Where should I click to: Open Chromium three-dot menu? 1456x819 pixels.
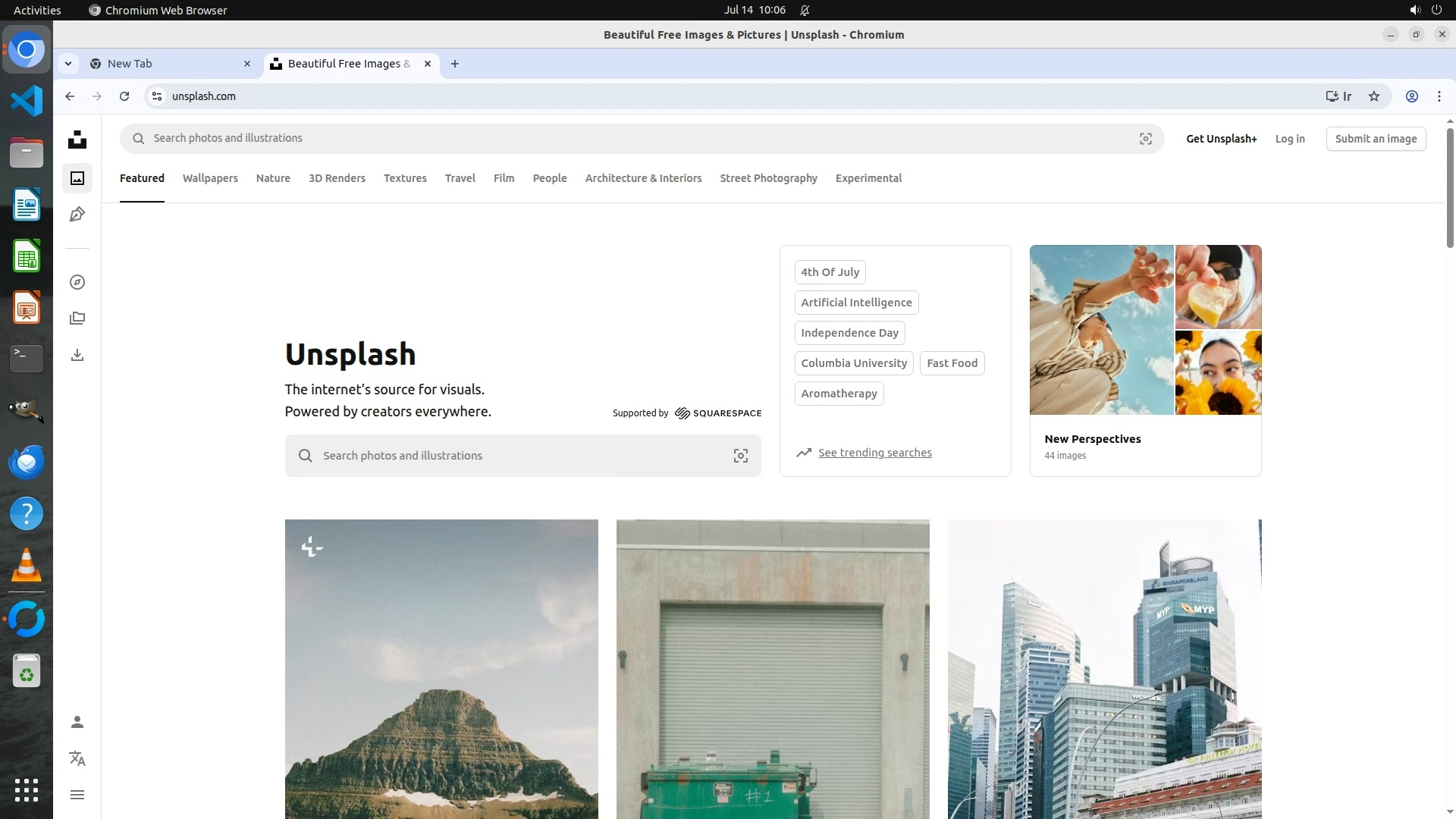(1439, 96)
